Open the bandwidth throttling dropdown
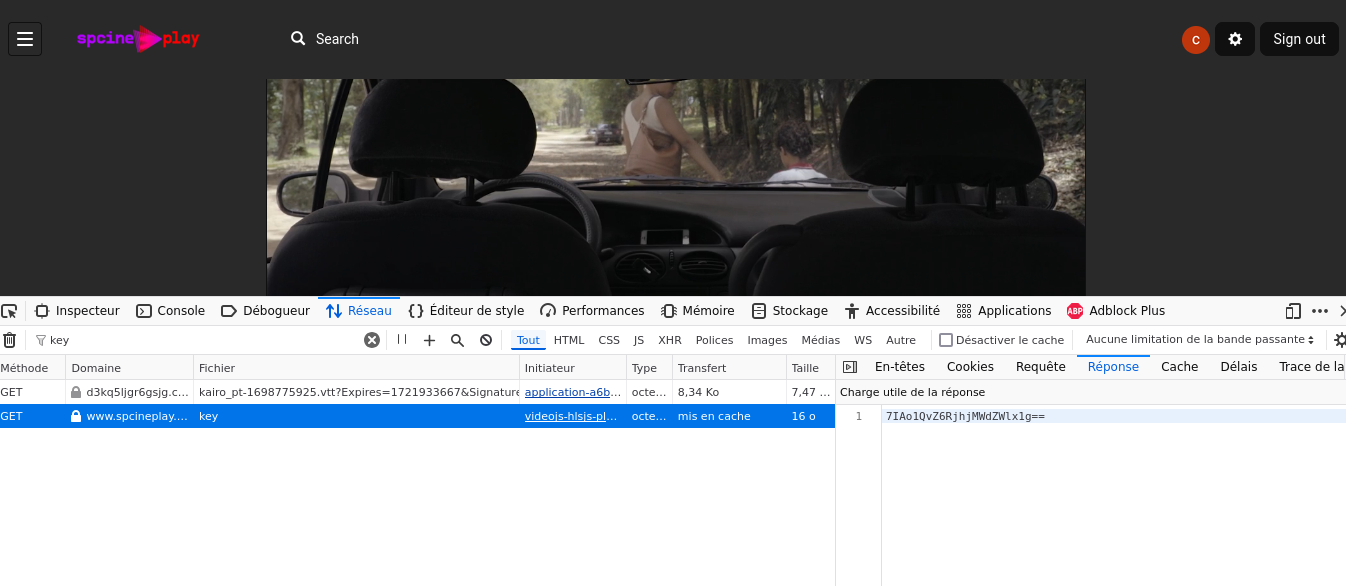This screenshot has width=1346, height=586. [1200, 340]
